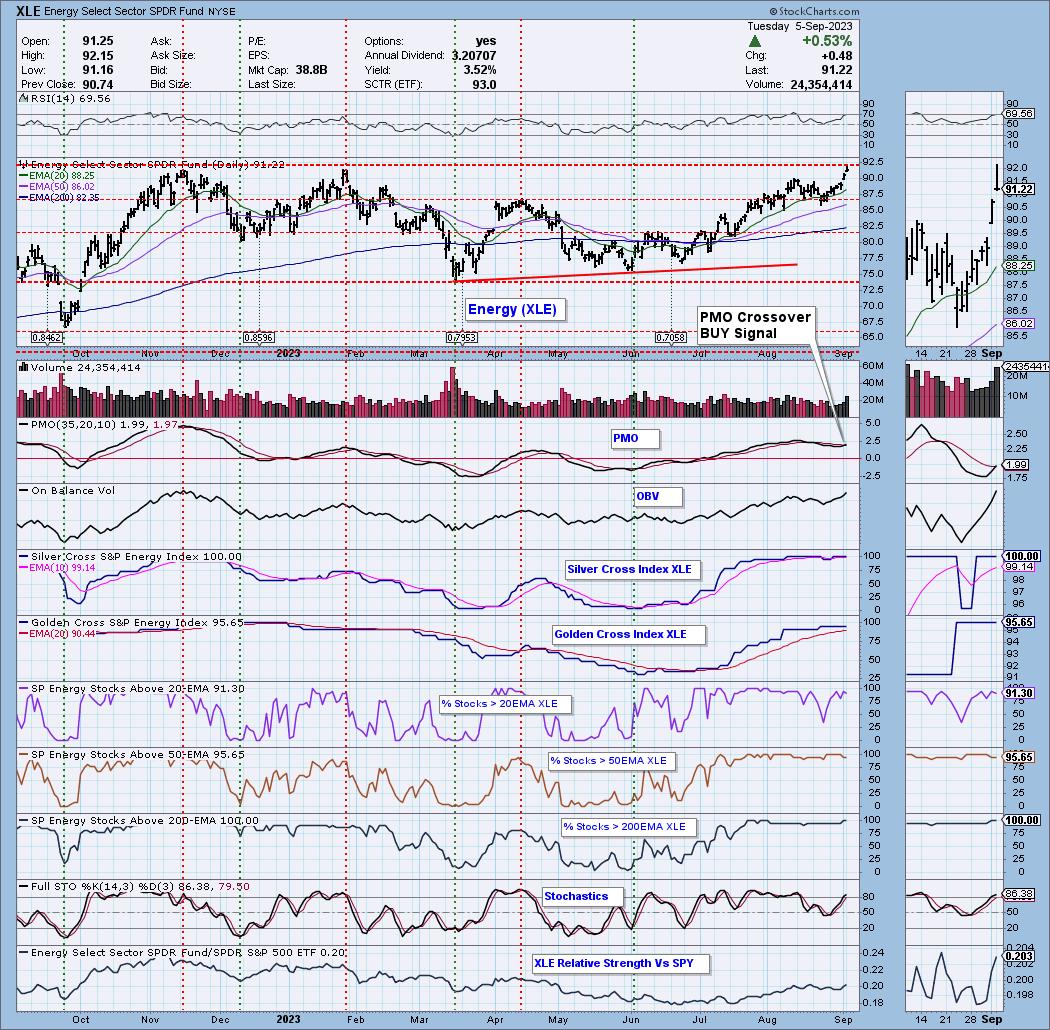Click the Options value 'yes'

coord(485,41)
